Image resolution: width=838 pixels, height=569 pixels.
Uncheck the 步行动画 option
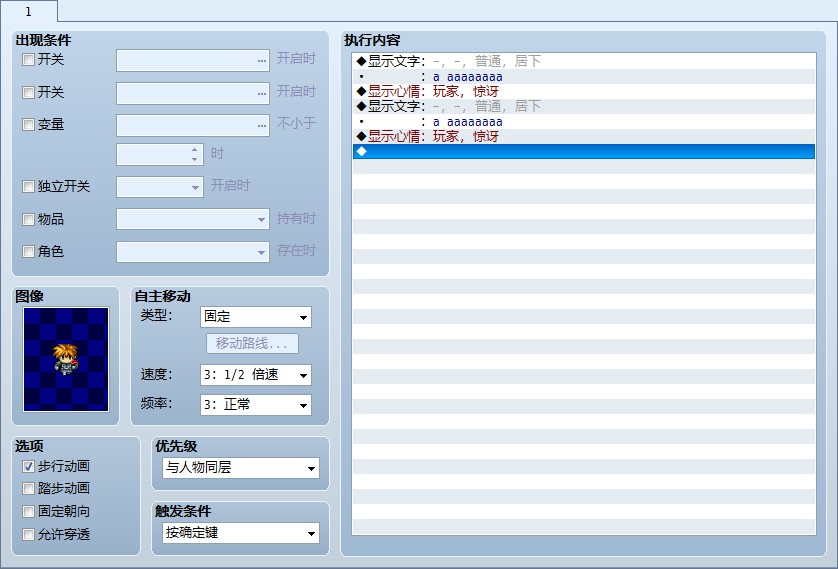pyautogui.click(x=28, y=466)
